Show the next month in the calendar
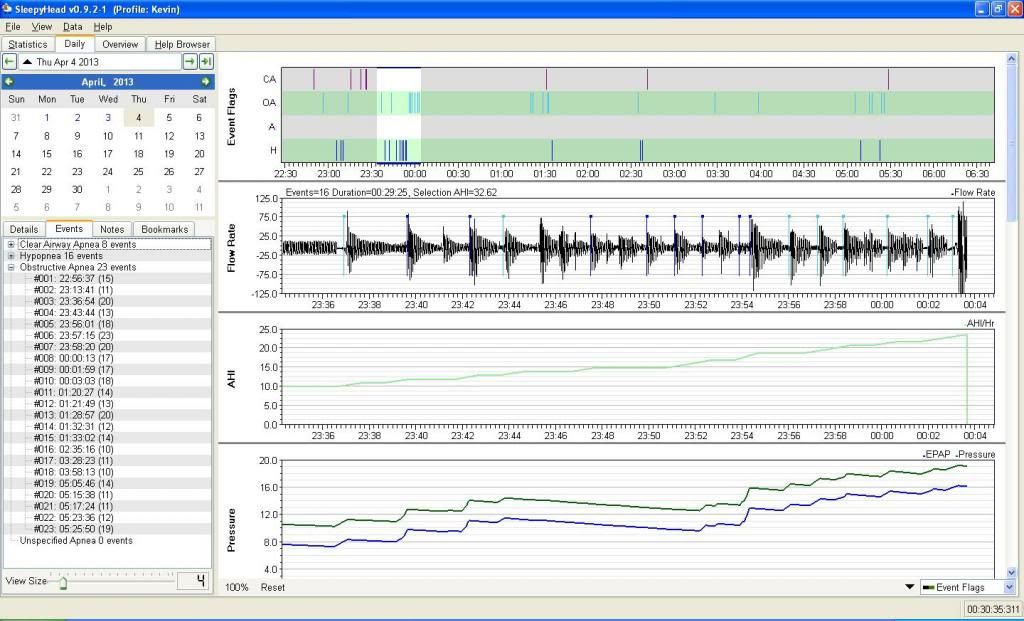The height and width of the screenshot is (621, 1024). pyautogui.click(x=206, y=82)
